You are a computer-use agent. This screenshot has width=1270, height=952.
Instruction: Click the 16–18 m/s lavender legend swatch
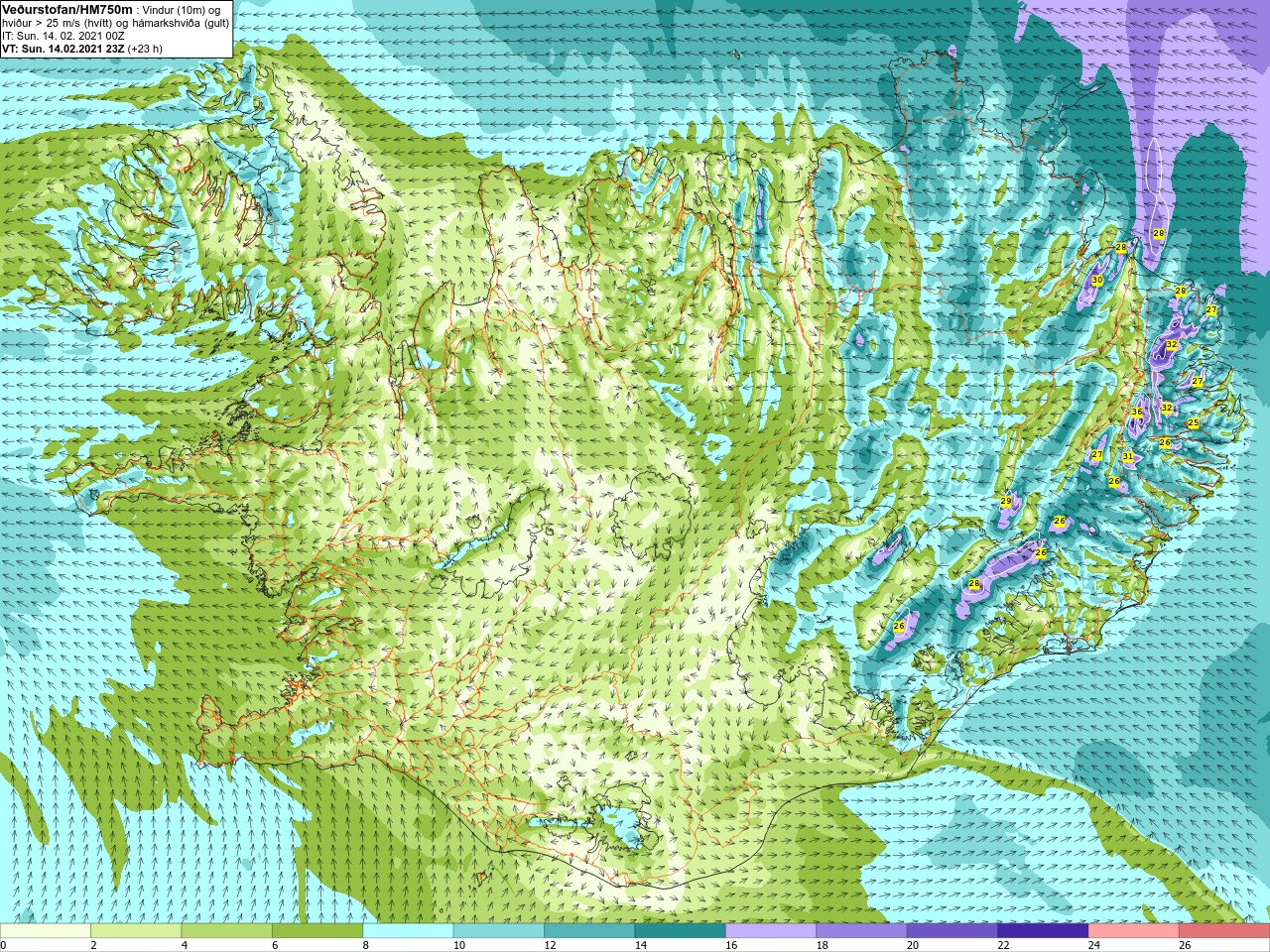pyautogui.click(x=771, y=931)
